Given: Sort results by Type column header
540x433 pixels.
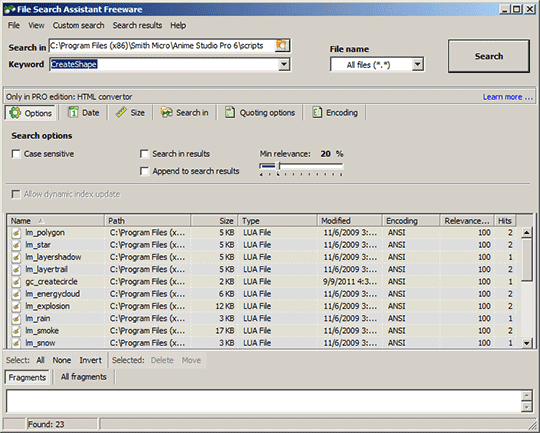Looking at the screenshot, I should (x=277, y=221).
